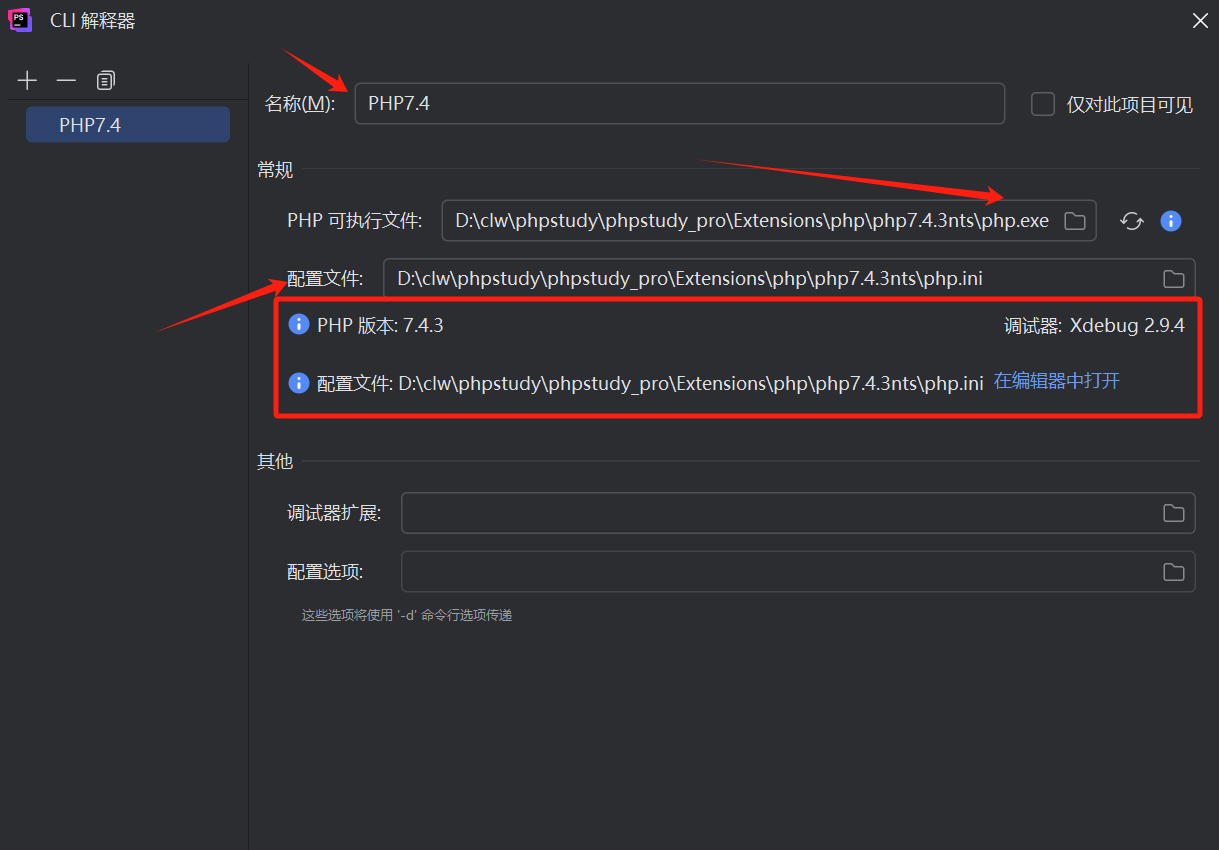Click the plus icon to add interpreter

(27, 80)
